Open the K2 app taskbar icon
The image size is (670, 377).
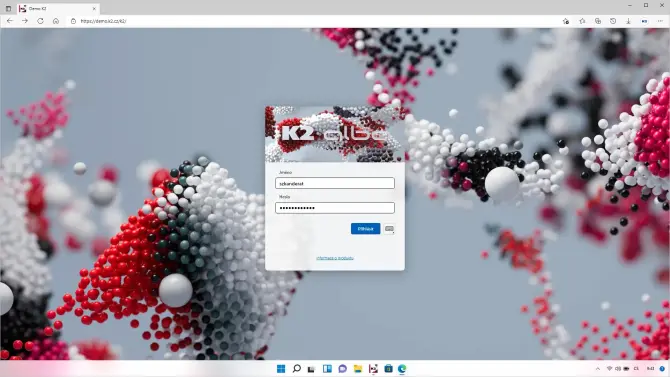point(373,368)
